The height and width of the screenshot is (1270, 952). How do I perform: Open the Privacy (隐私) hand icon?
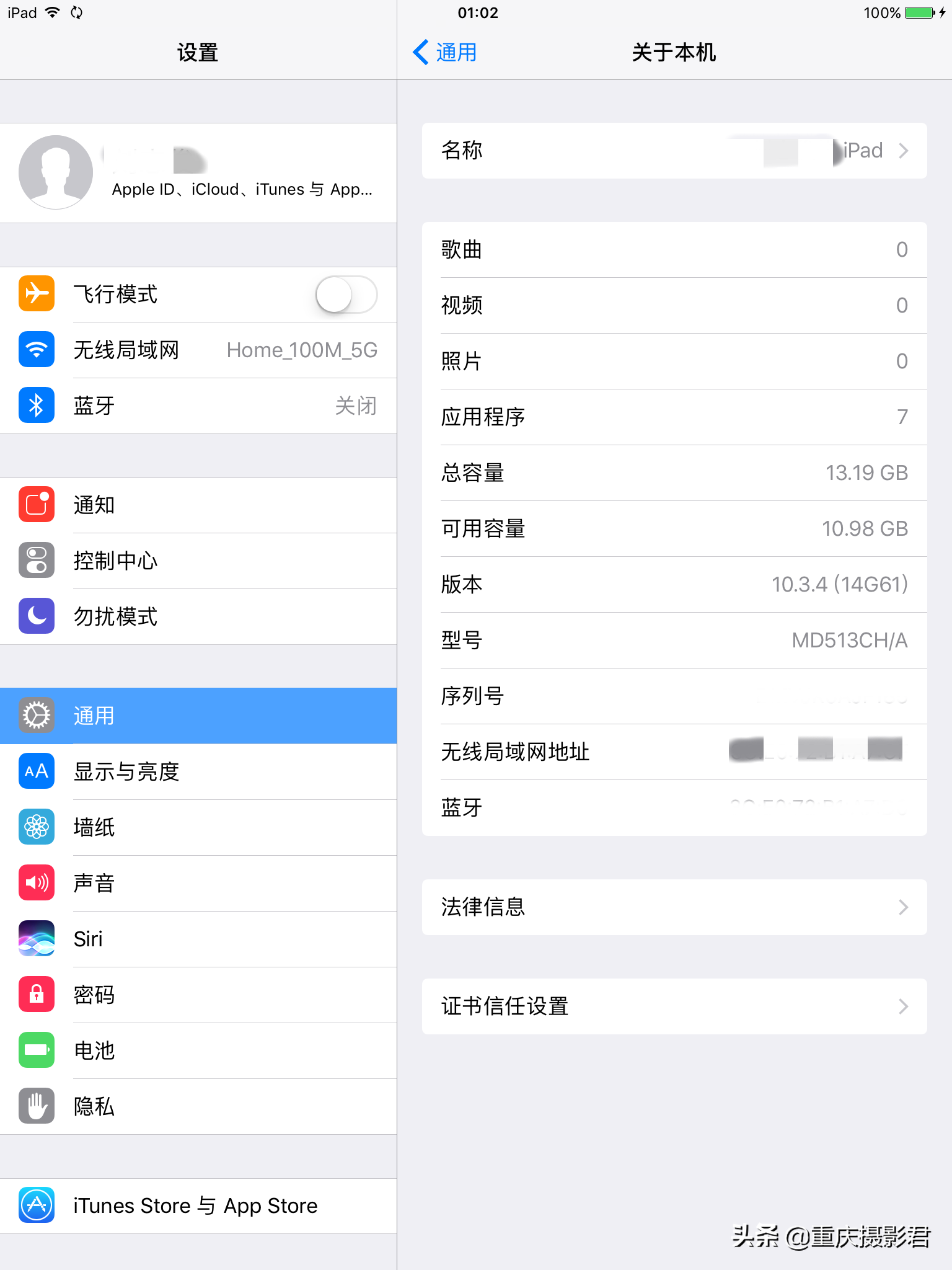pyautogui.click(x=37, y=1106)
